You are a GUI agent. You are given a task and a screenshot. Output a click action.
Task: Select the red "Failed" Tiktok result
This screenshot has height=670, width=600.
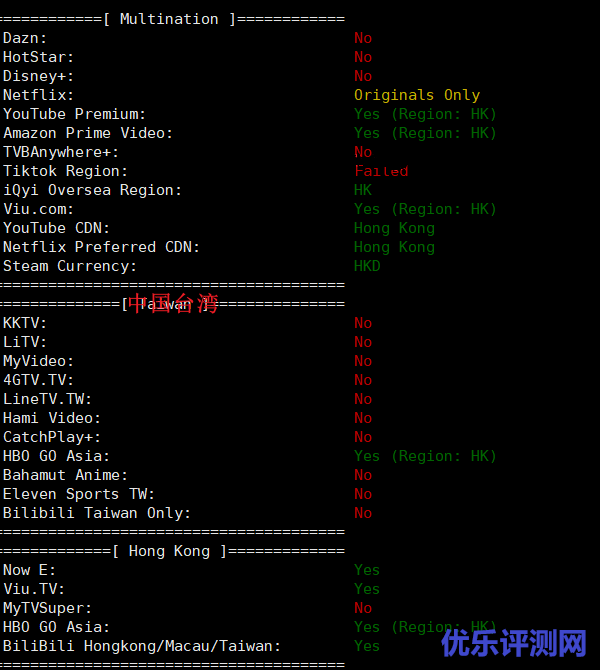[381, 171]
